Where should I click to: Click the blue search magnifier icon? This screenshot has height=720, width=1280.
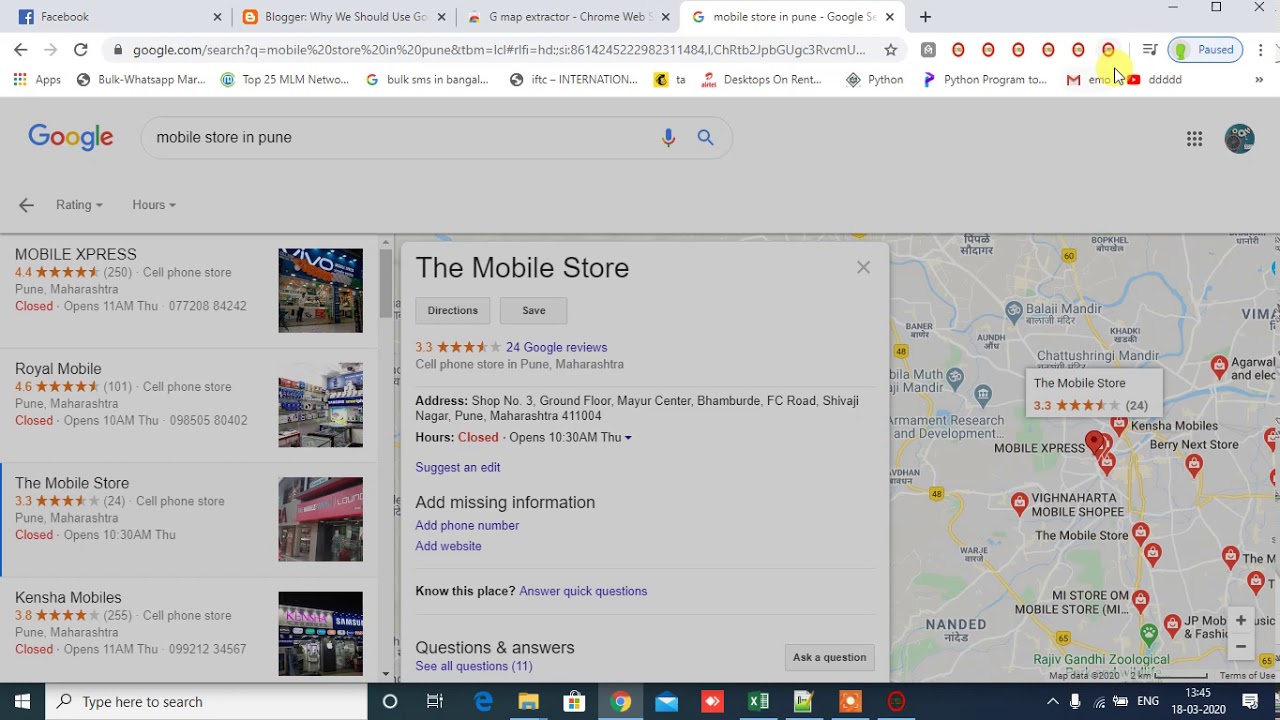pos(706,138)
